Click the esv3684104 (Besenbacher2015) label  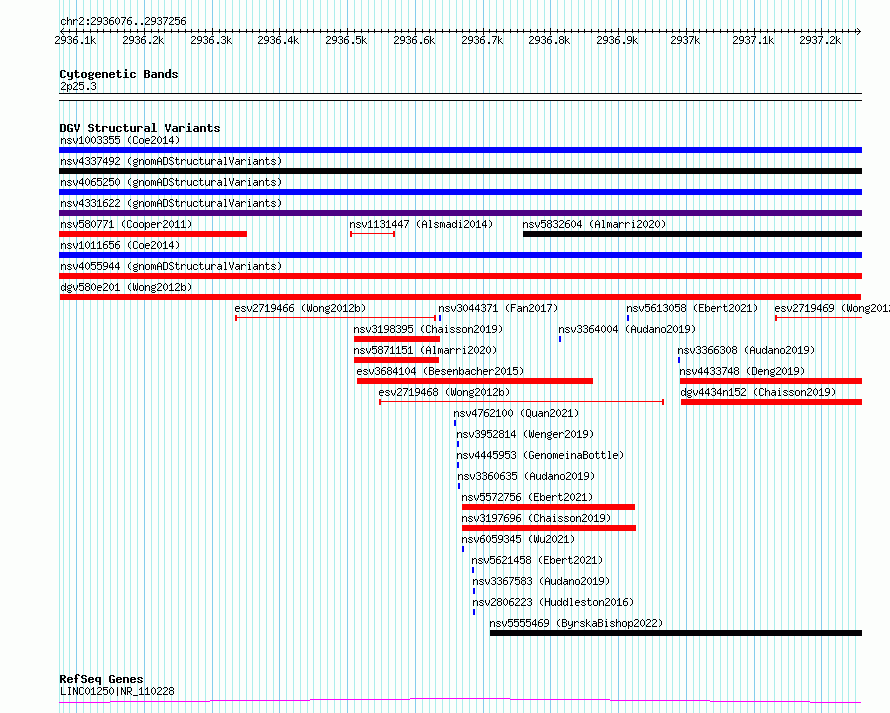pos(440,371)
